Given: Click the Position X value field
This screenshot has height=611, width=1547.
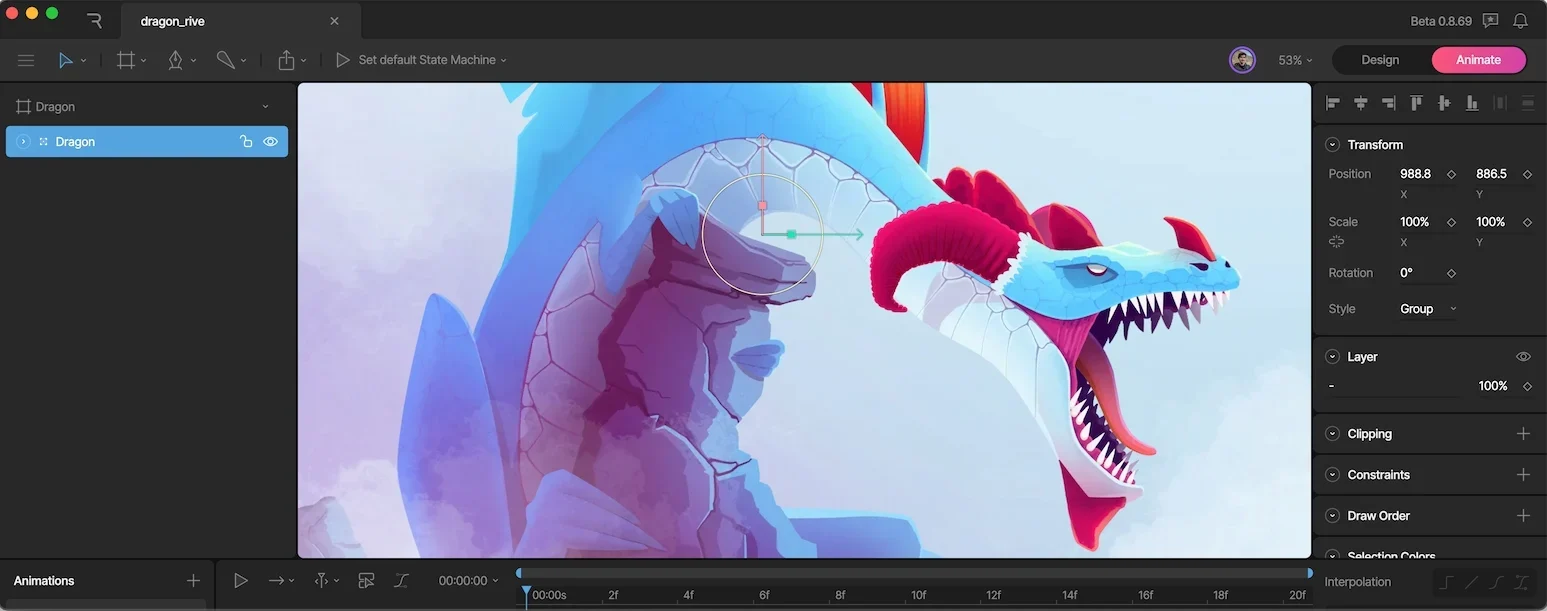Looking at the screenshot, I should (x=1415, y=174).
